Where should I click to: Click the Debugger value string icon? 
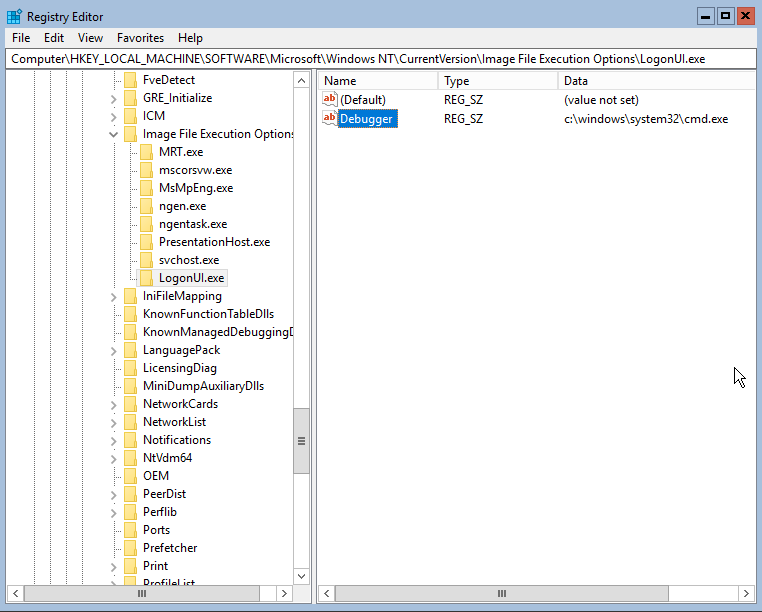click(329, 118)
